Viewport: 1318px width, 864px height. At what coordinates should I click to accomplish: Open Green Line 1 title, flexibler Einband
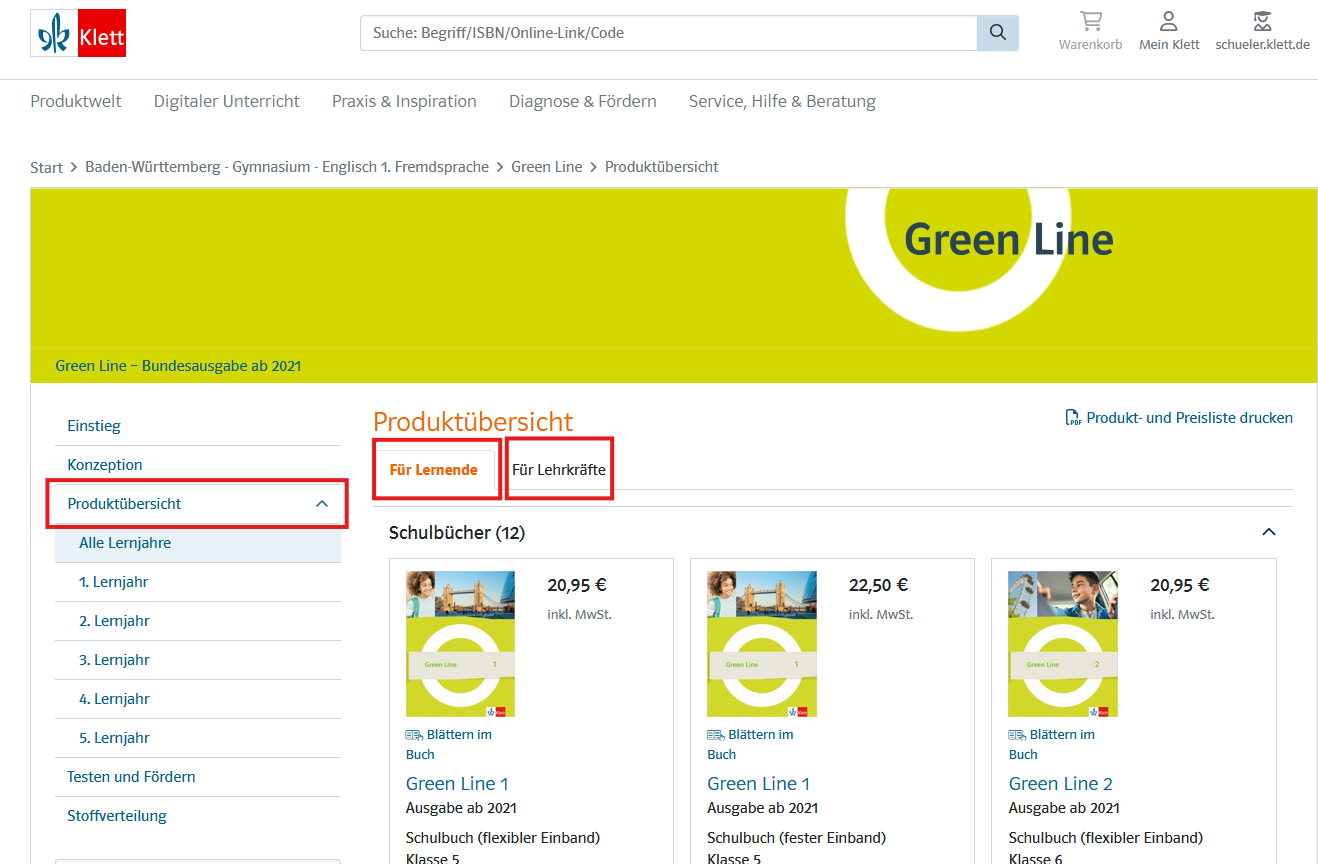pyautogui.click(x=457, y=784)
